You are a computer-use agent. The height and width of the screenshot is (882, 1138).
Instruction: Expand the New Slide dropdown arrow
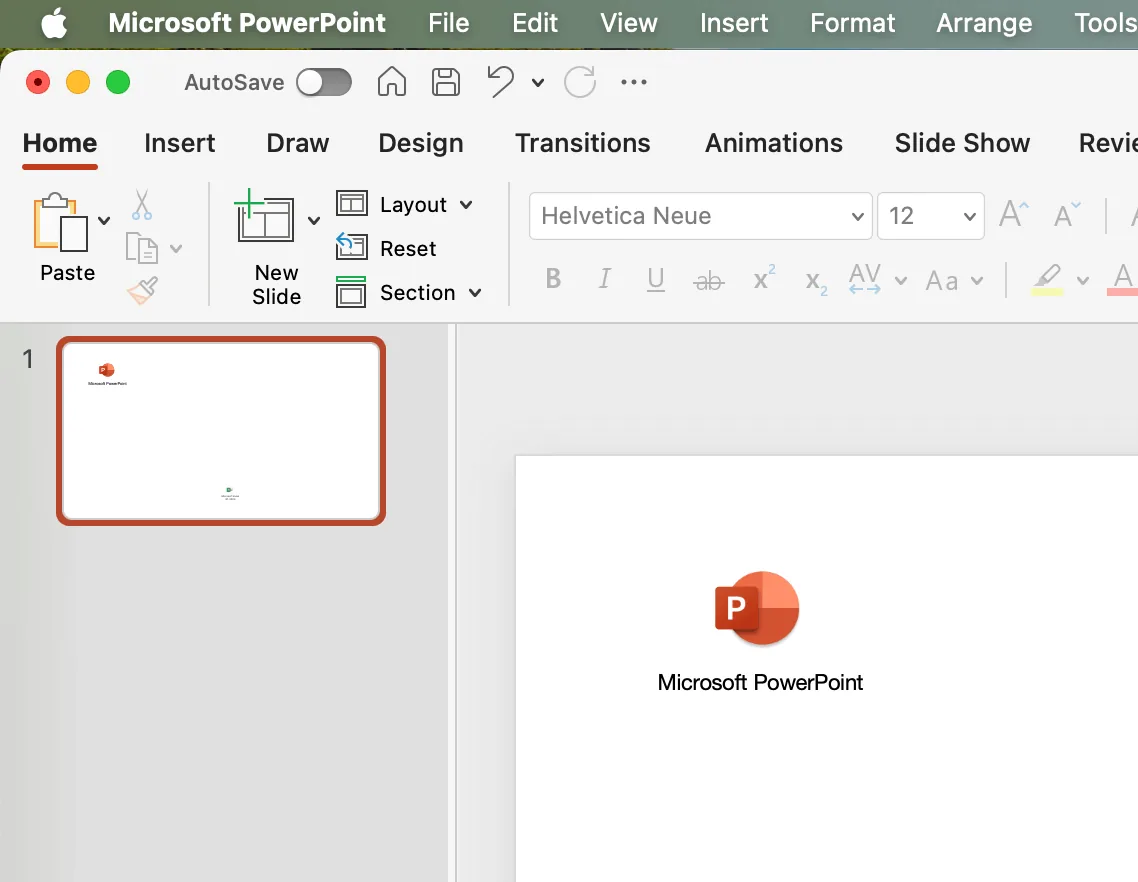pos(314,221)
